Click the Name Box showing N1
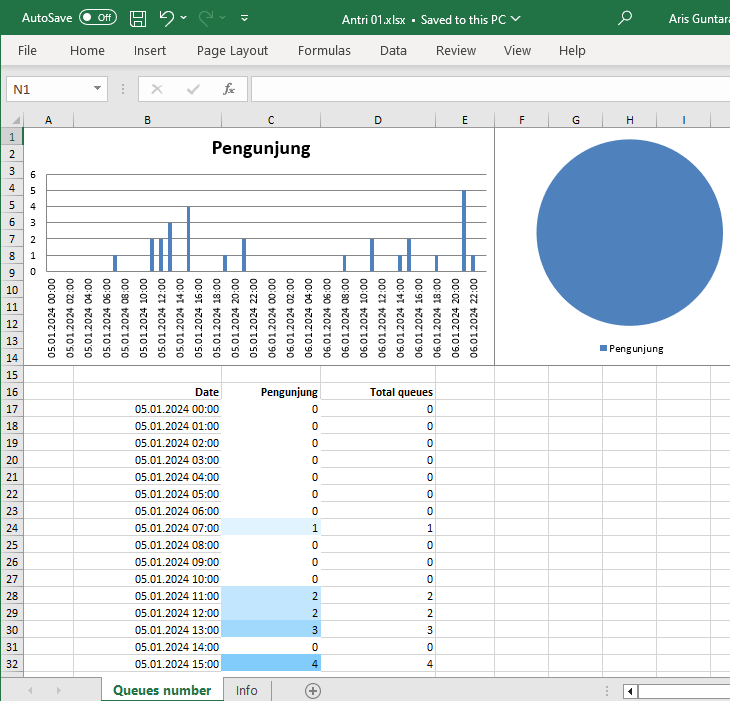Screen dimensions: 730x701 48,89
